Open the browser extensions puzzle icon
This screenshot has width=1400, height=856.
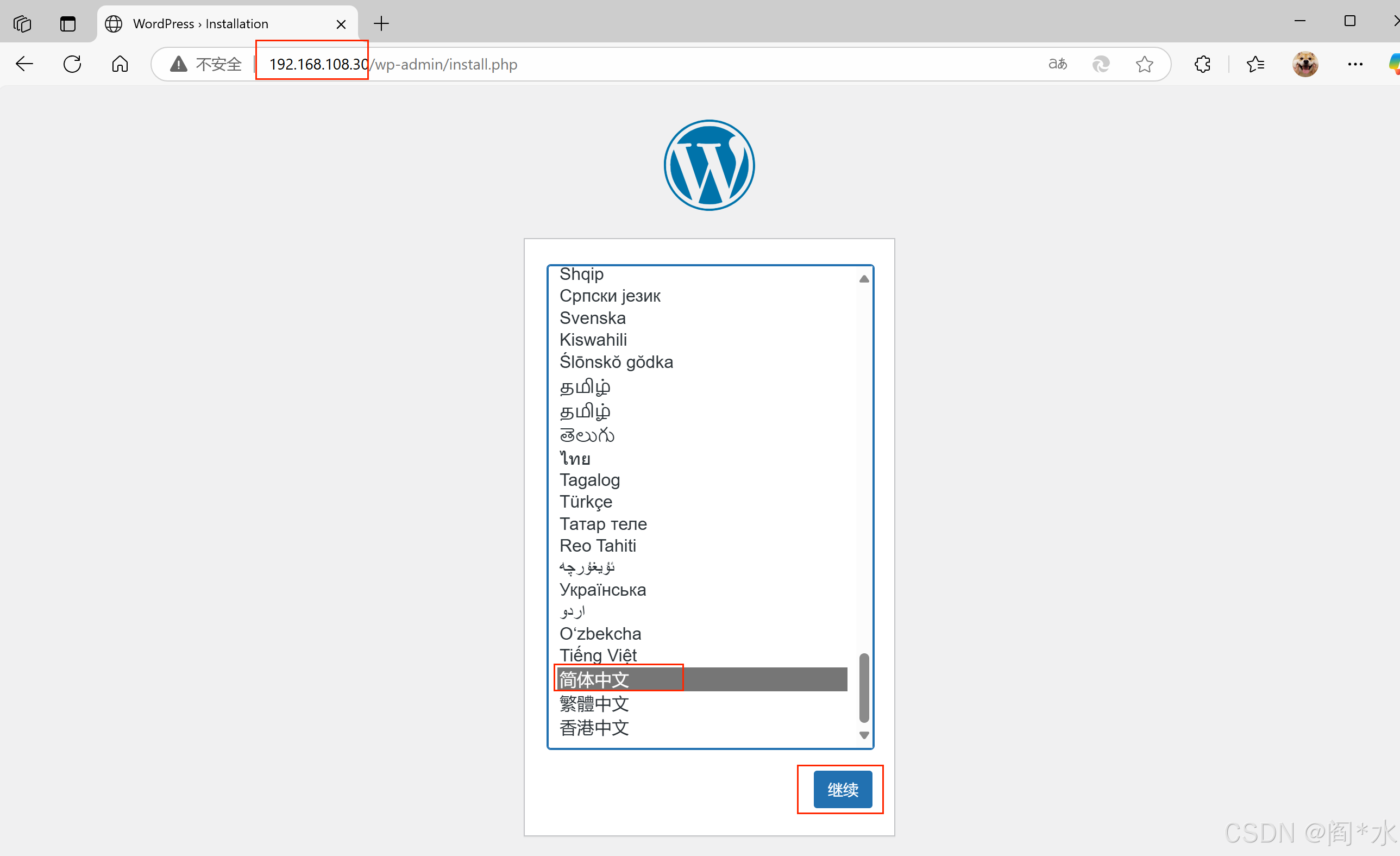(x=1202, y=64)
